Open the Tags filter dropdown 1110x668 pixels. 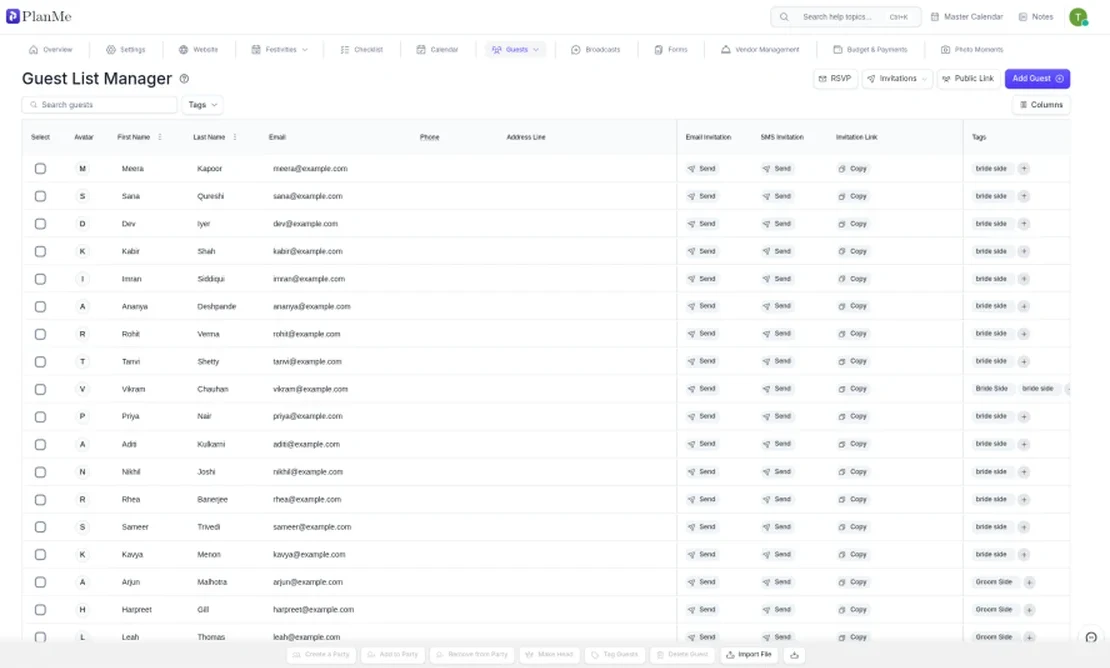[x=202, y=105]
